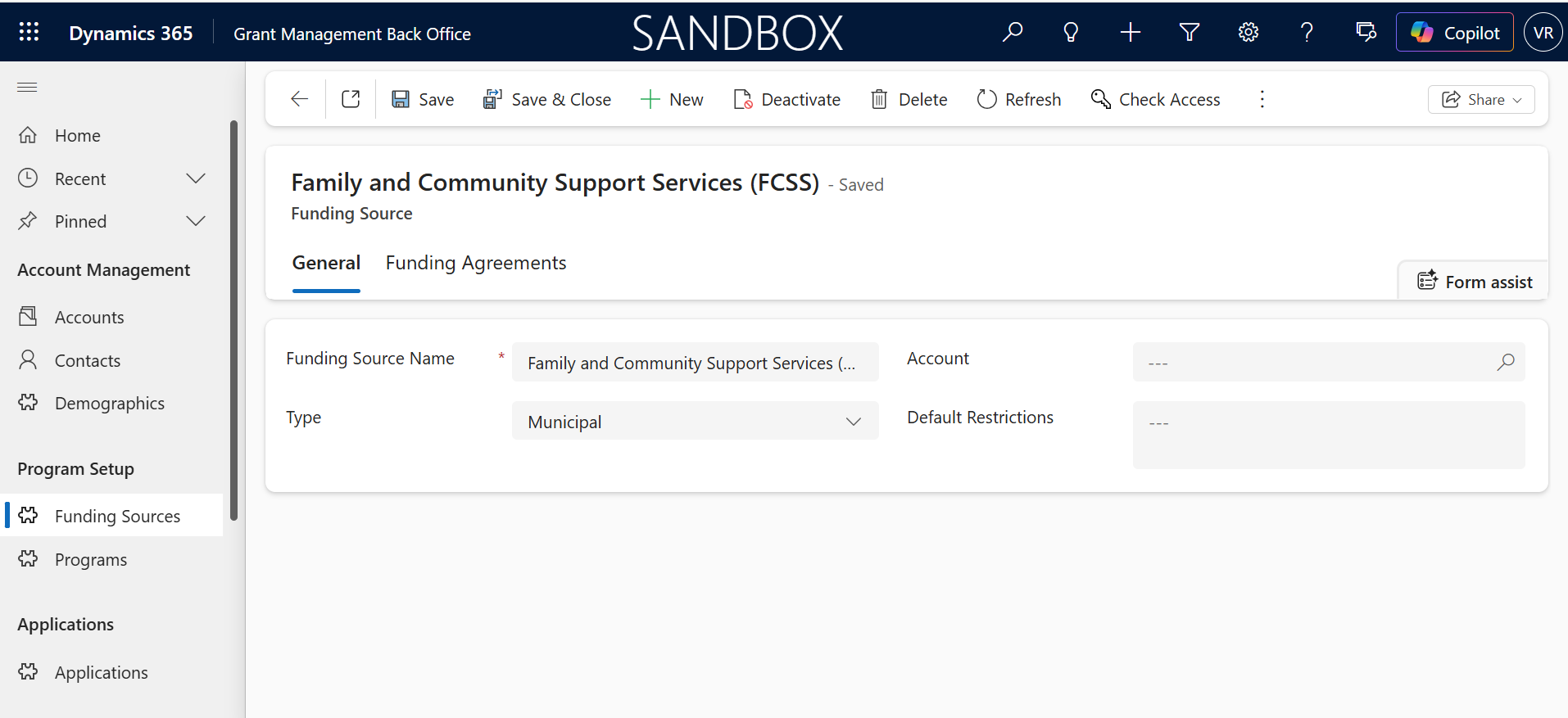The height and width of the screenshot is (718, 1568).
Task: Open record in new window icon
Action: click(x=351, y=99)
